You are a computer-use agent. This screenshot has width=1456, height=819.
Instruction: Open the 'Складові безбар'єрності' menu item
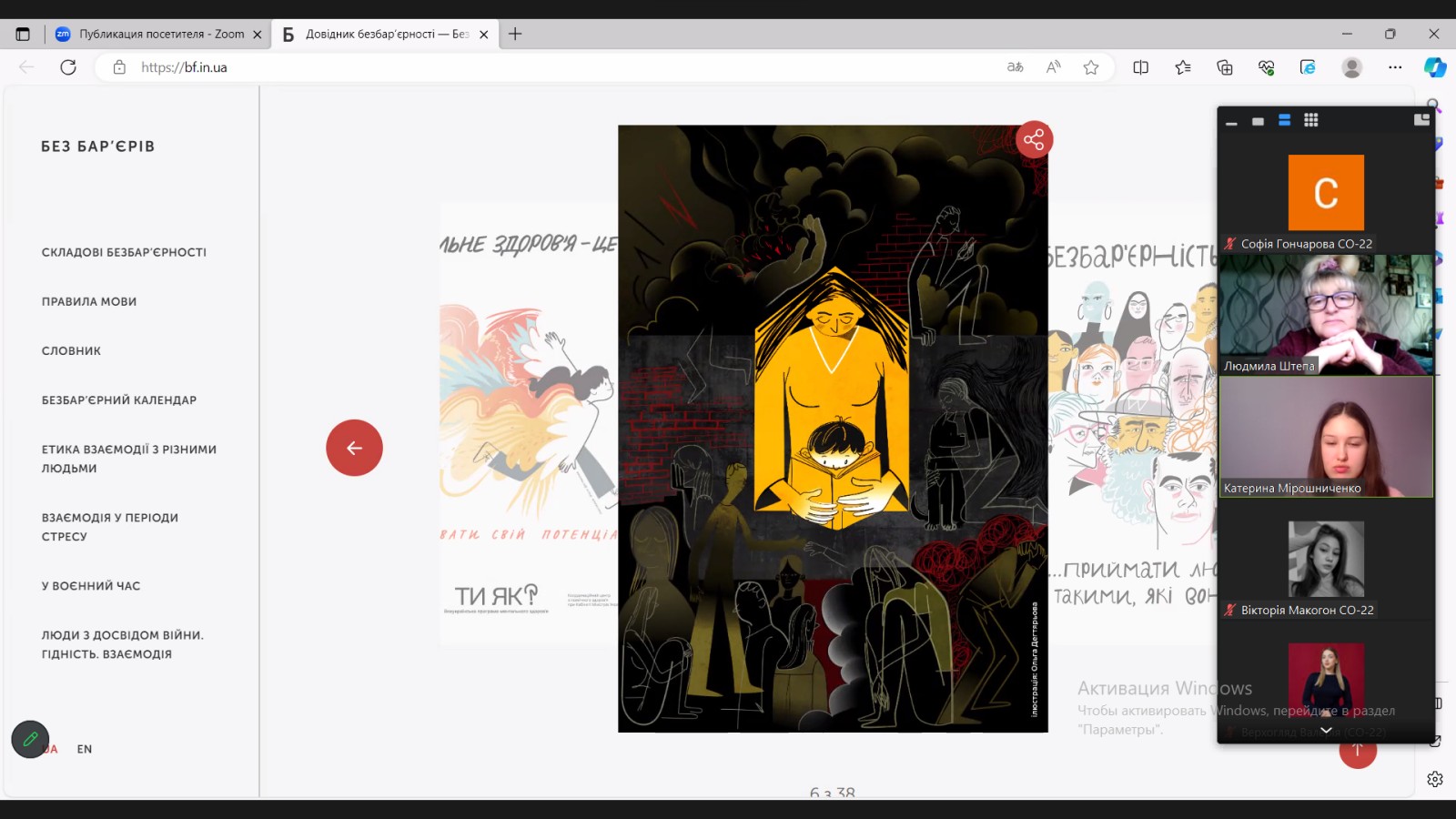(x=124, y=252)
